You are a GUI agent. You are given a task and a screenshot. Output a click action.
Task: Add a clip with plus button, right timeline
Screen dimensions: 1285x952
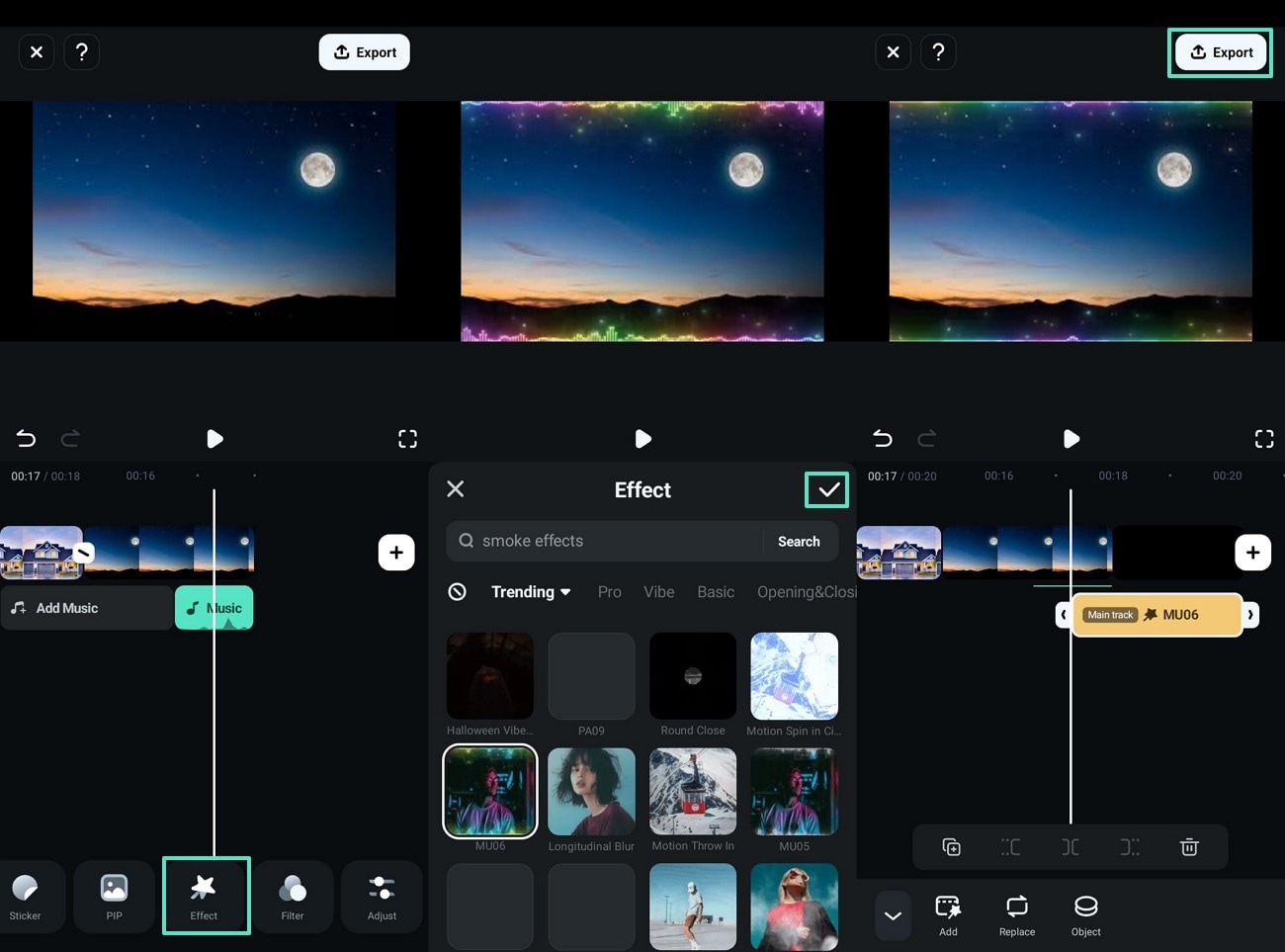click(x=1252, y=553)
